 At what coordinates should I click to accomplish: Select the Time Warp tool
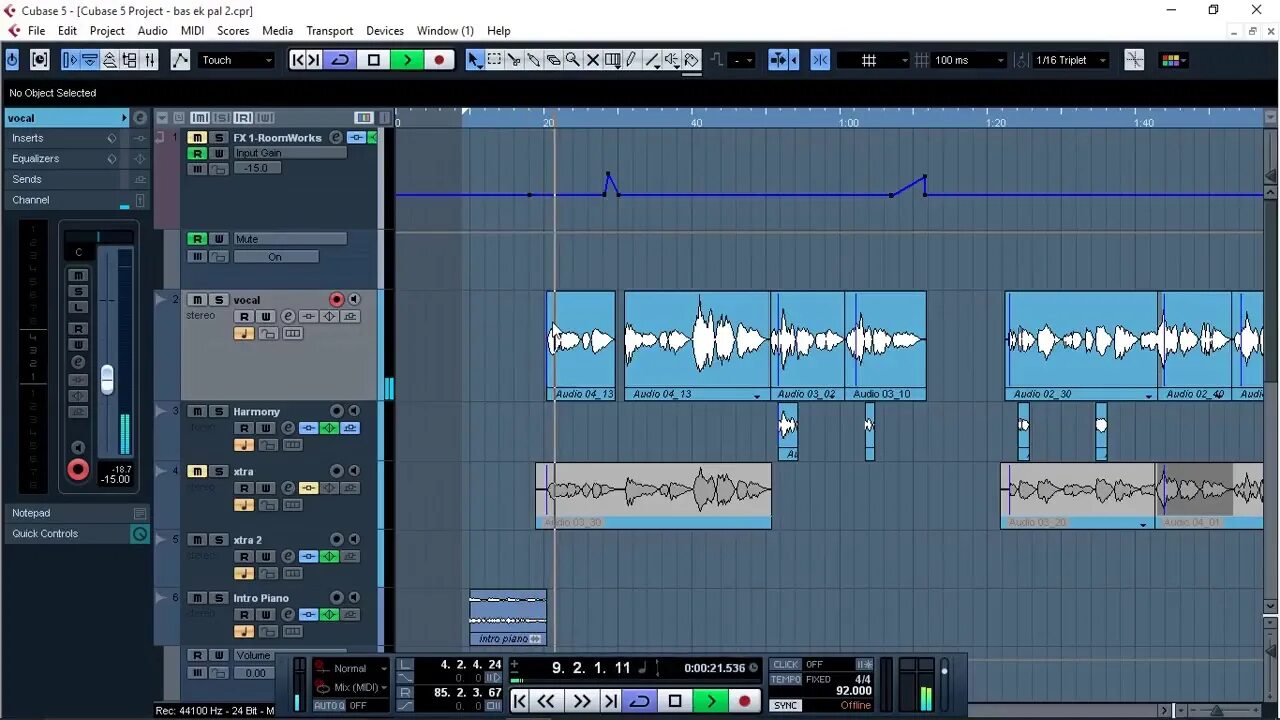[612, 60]
